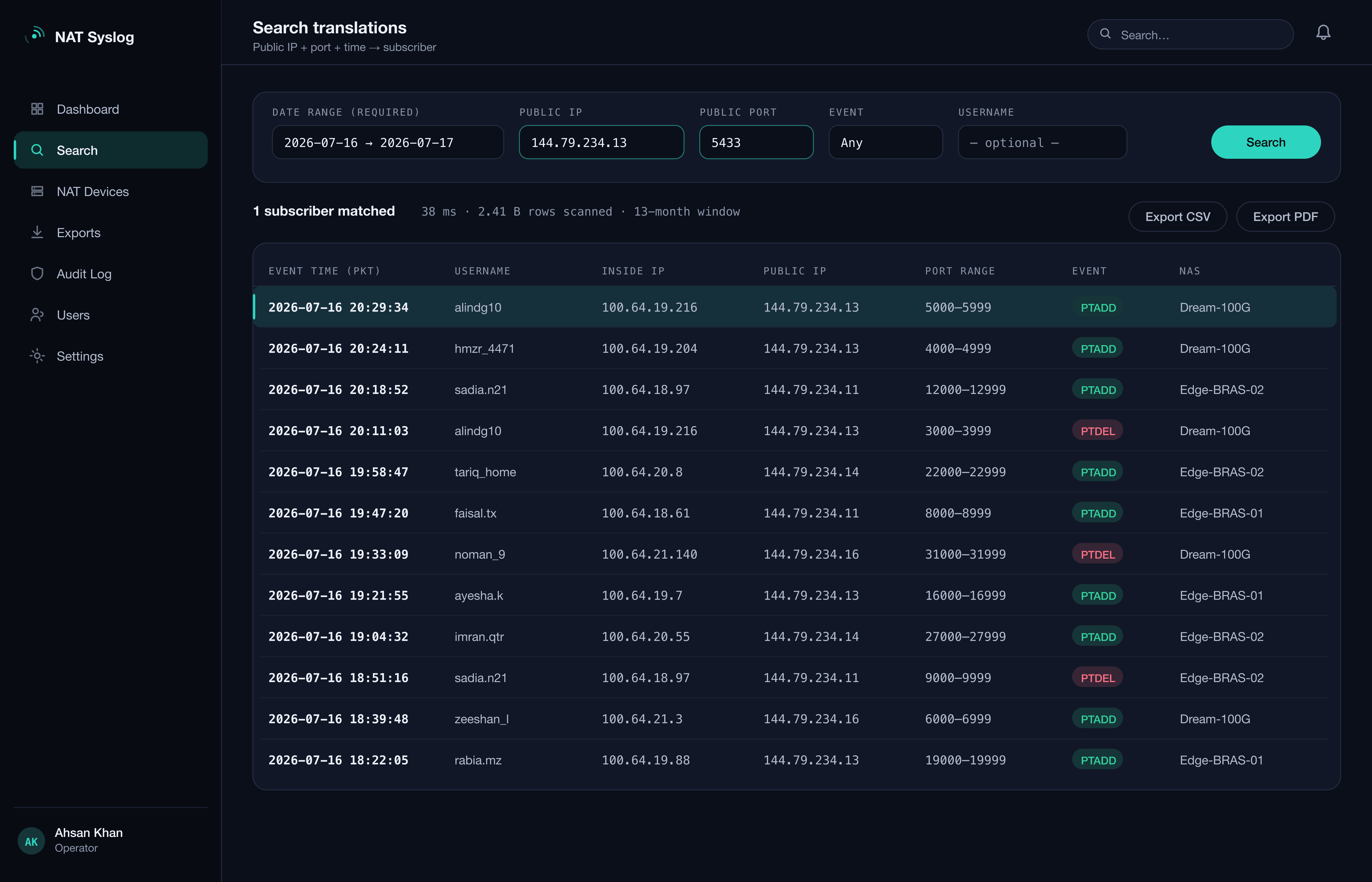Click port range 19000–19999
The image size is (1372, 882).
[966, 760]
